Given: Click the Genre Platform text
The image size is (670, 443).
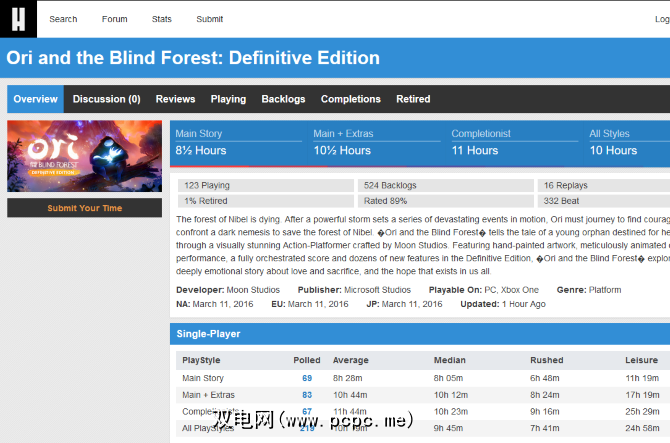Looking at the screenshot, I should pyautogui.click(x=589, y=290).
